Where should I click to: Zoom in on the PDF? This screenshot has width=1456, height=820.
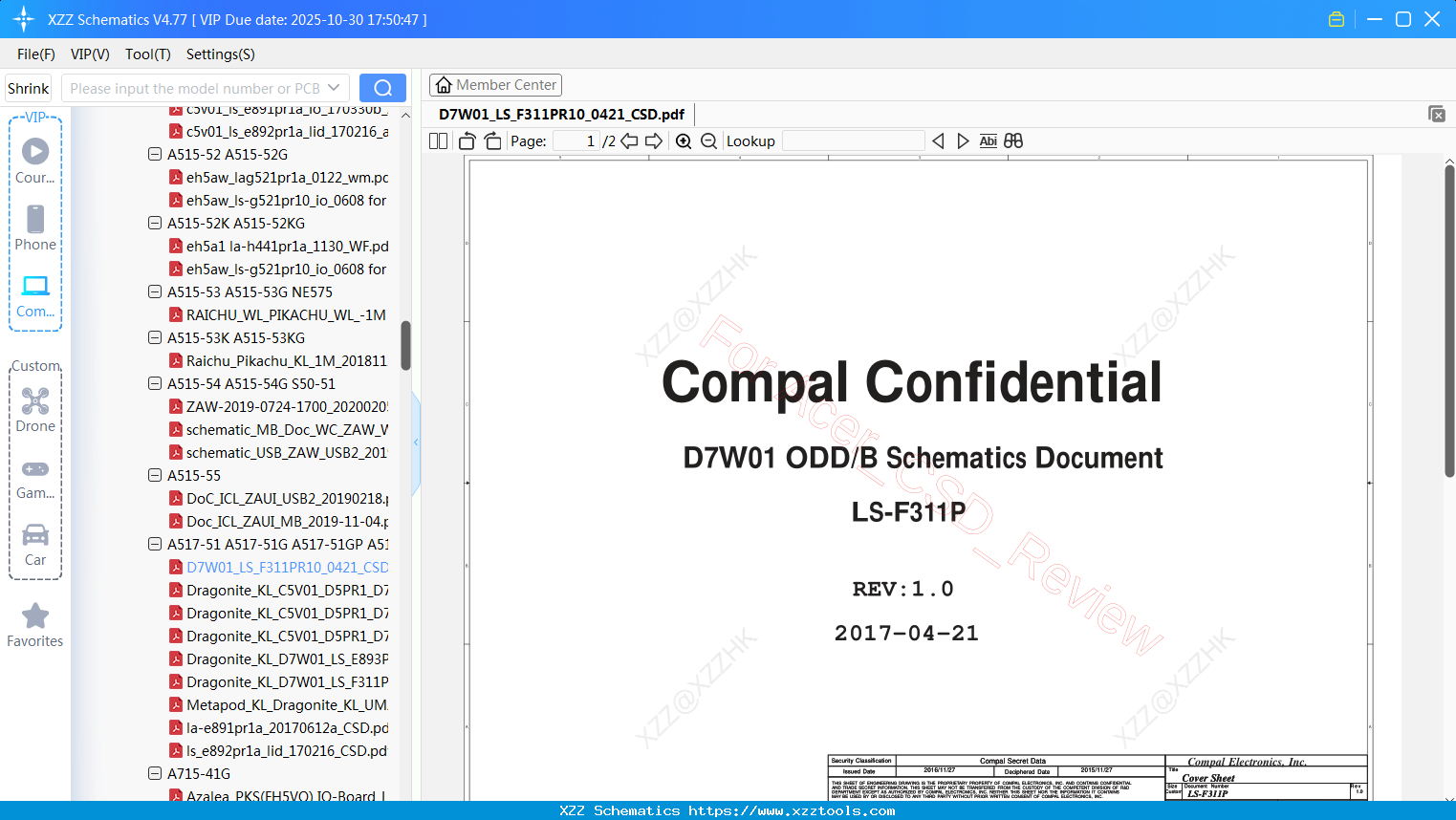pyautogui.click(x=684, y=141)
